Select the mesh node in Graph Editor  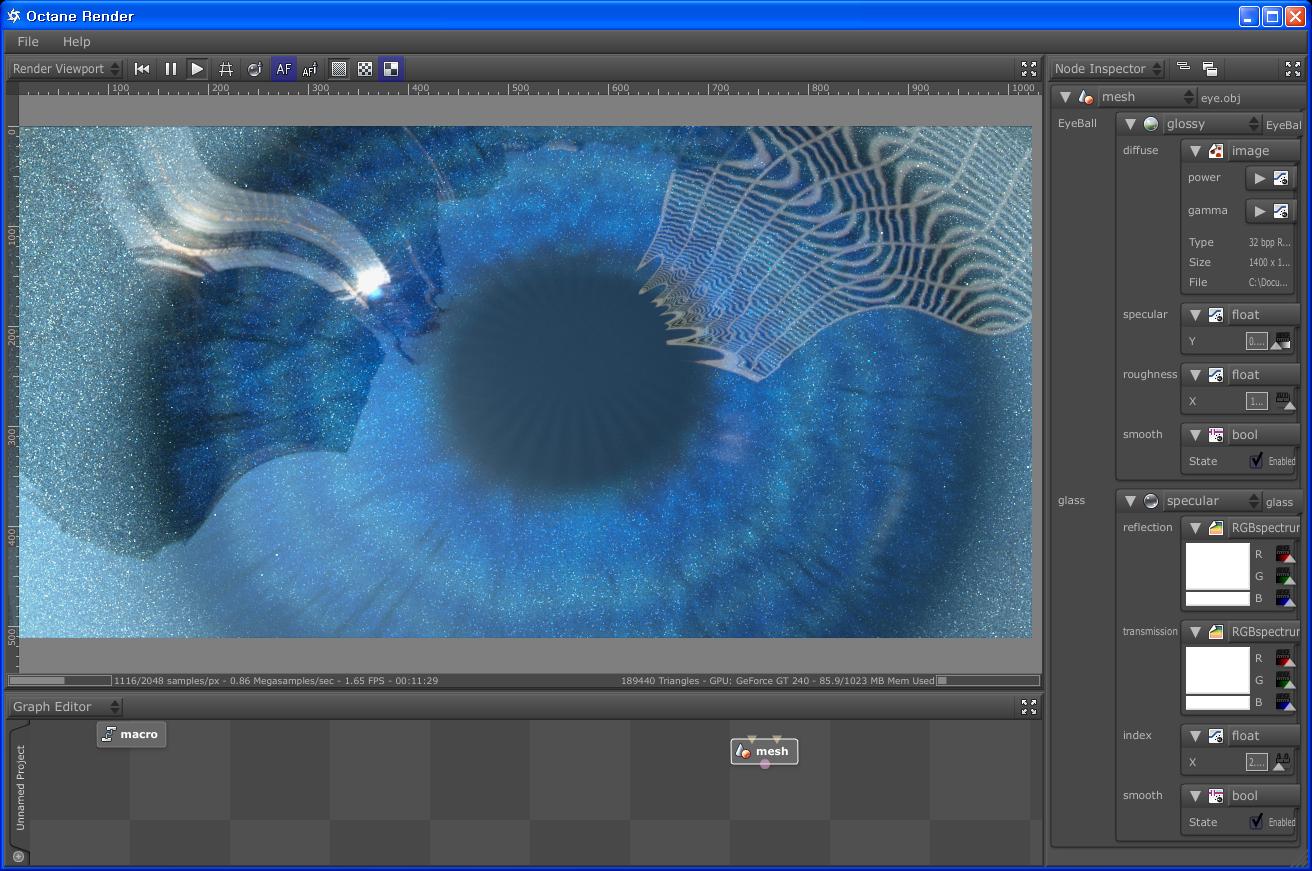coord(765,752)
